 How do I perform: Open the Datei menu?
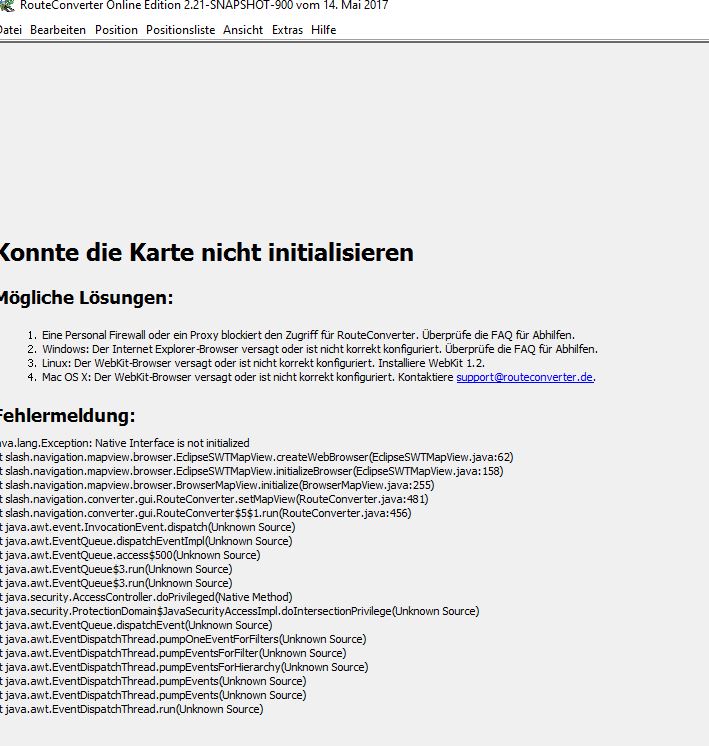point(10,30)
